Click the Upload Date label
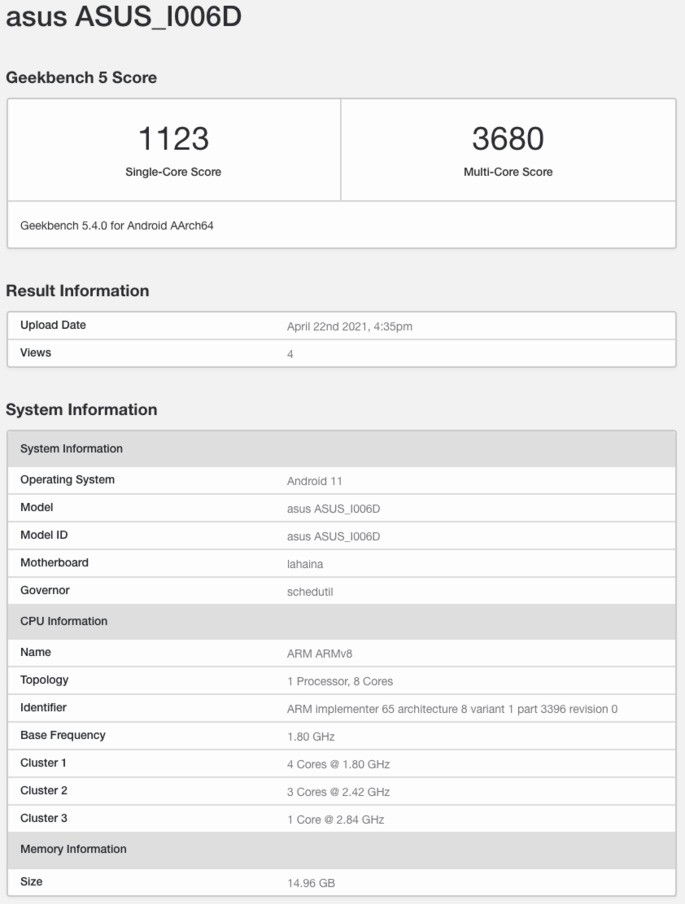Viewport: 685px width, 904px height. pyautogui.click(x=53, y=325)
